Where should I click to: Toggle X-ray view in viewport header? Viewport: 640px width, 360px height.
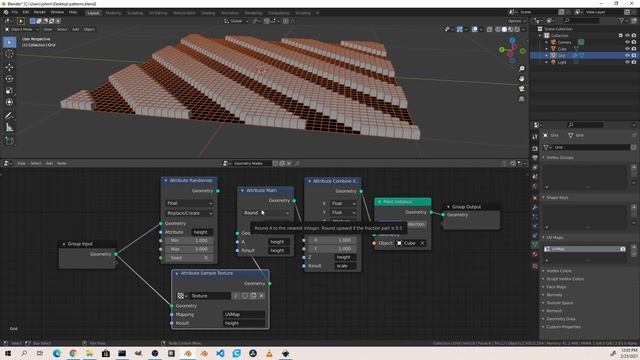coord(489,29)
